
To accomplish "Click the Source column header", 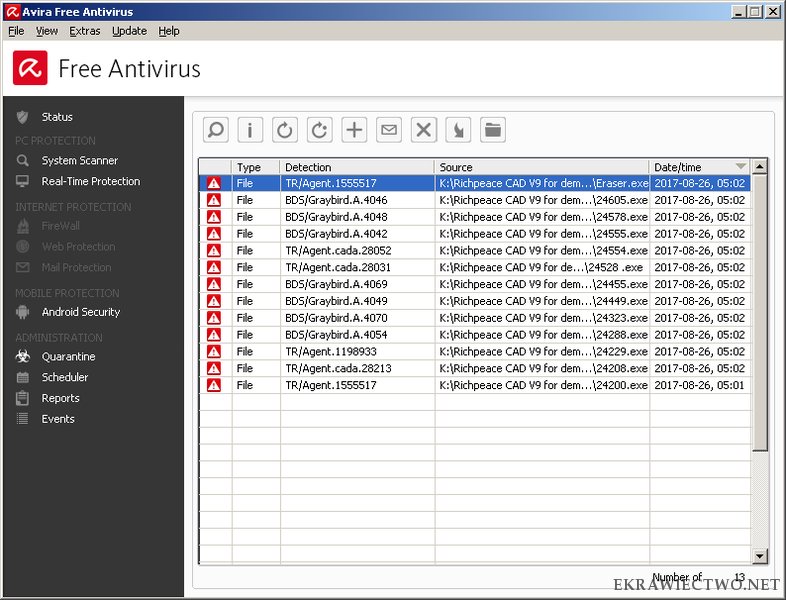I will [541, 167].
